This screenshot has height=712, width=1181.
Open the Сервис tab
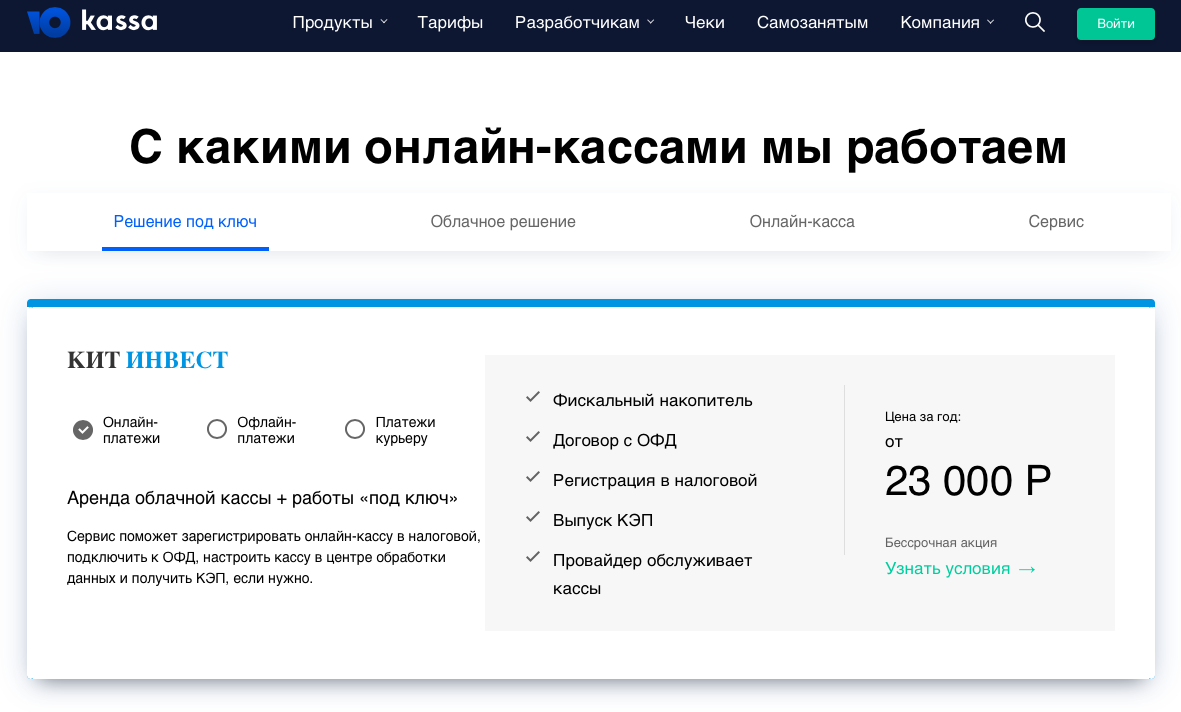[1056, 222]
